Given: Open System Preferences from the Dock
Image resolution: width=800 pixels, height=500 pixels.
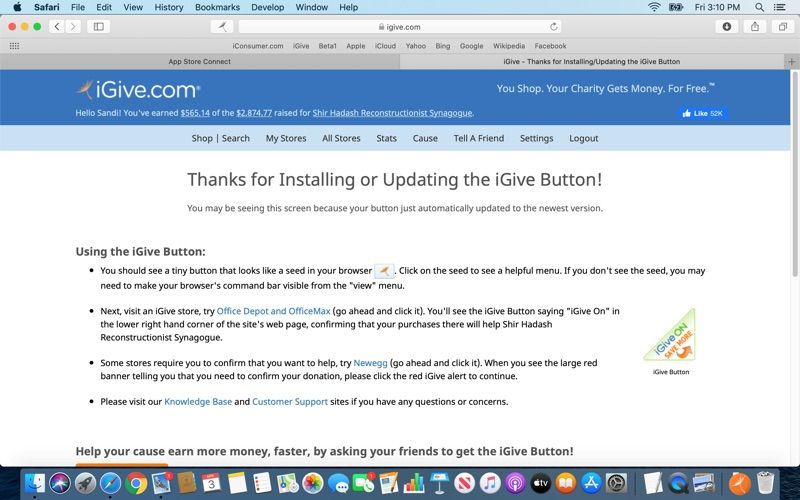Looking at the screenshot, I should [x=616, y=483].
